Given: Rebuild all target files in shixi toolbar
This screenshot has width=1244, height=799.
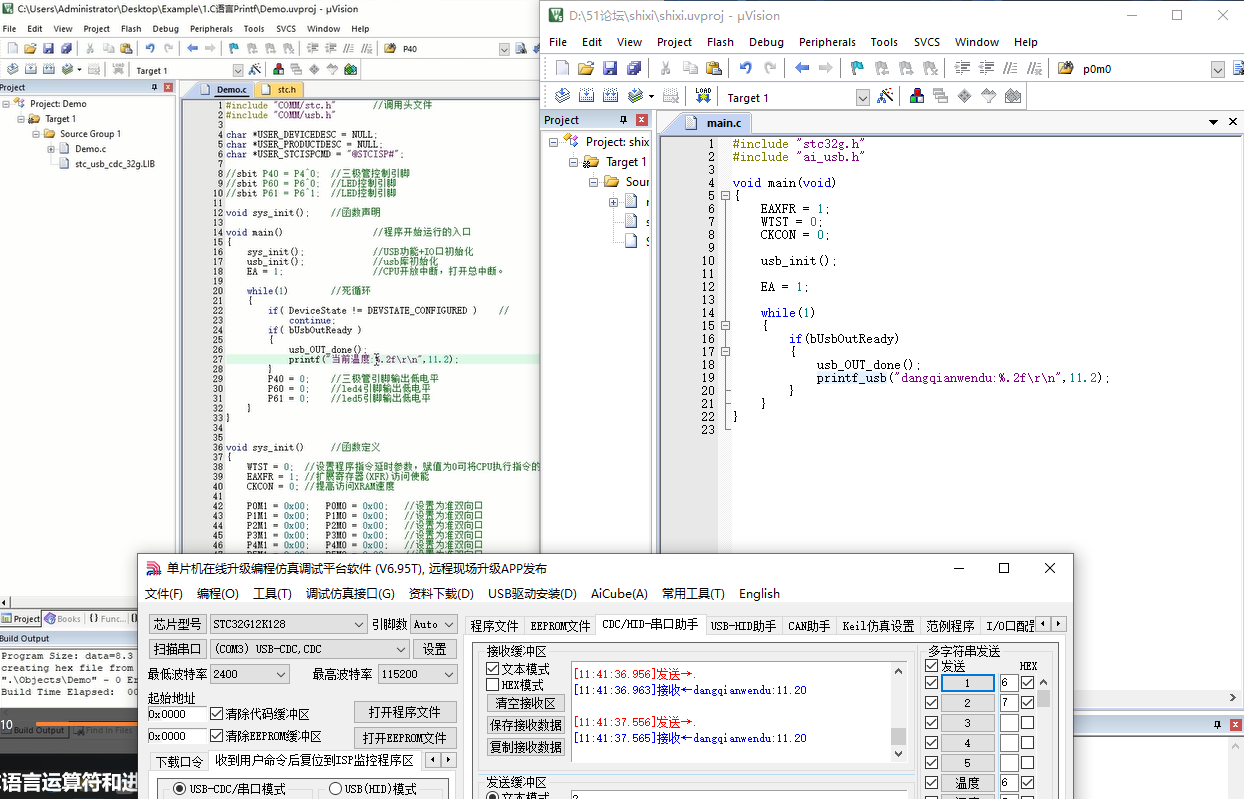Looking at the screenshot, I should pyautogui.click(x=610, y=96).
